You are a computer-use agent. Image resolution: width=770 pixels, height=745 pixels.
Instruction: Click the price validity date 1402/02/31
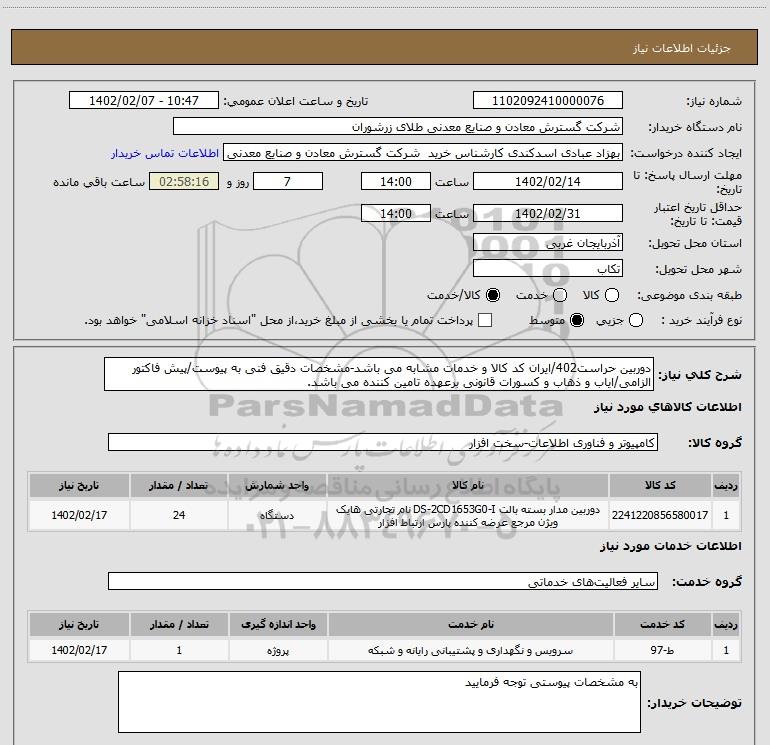(x=548, y=214)
